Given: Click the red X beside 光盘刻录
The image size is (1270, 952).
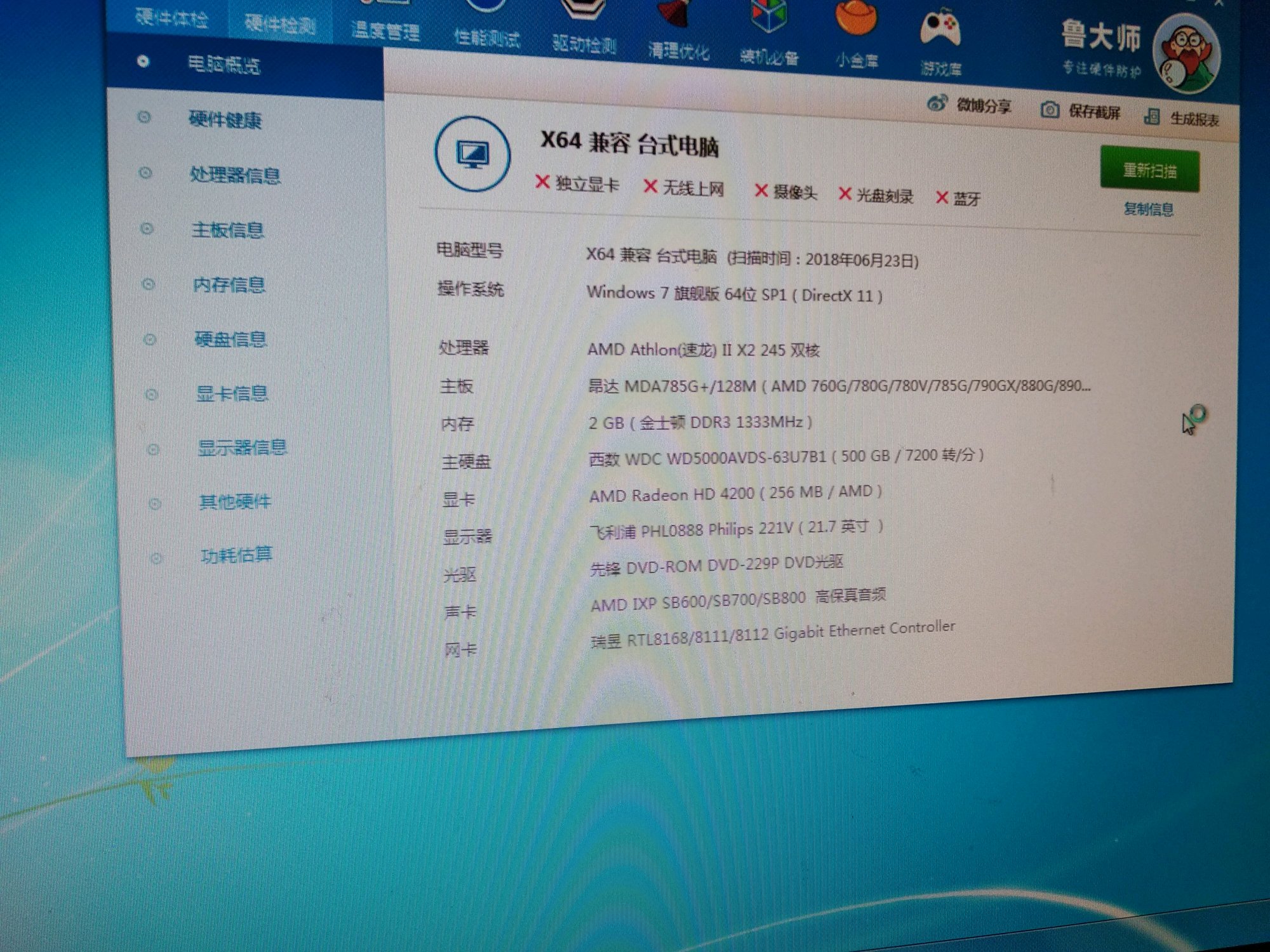Looking at the screenshot, I should pyautogui.click(x=845, y=194).
